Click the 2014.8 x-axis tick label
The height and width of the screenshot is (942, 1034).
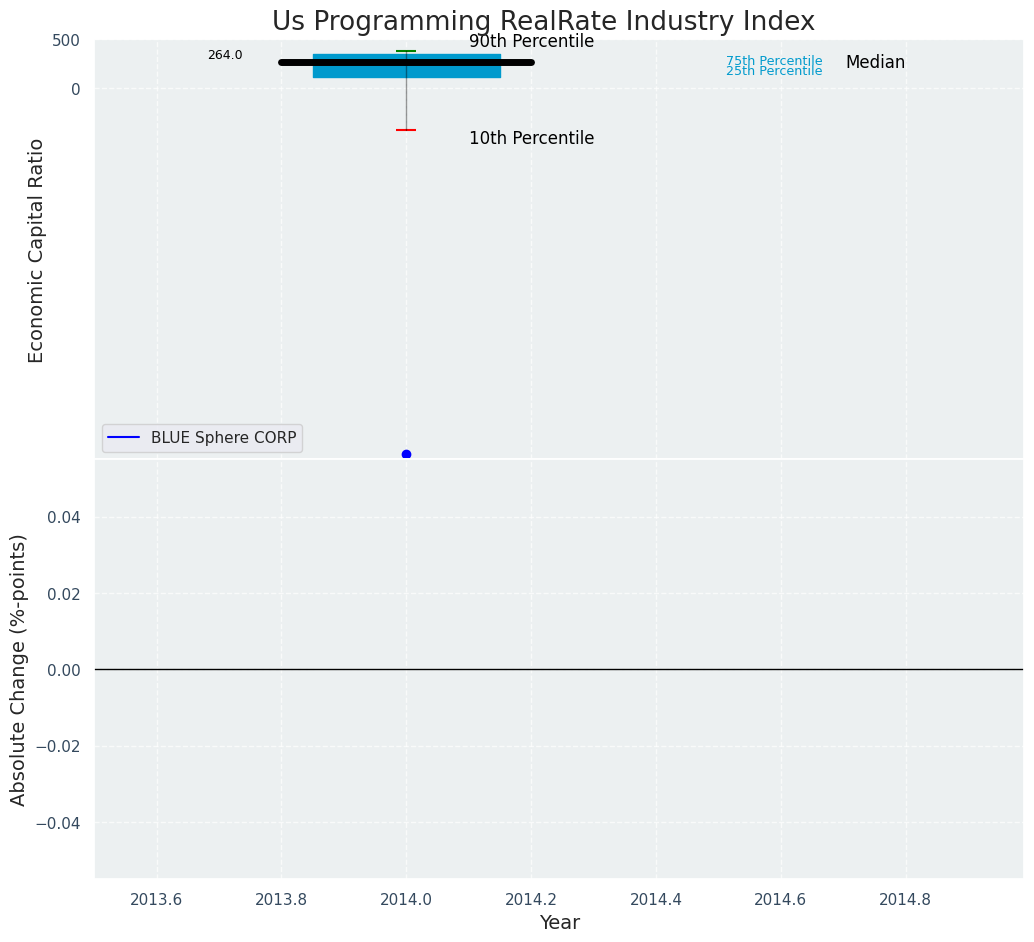pos(905,900)
